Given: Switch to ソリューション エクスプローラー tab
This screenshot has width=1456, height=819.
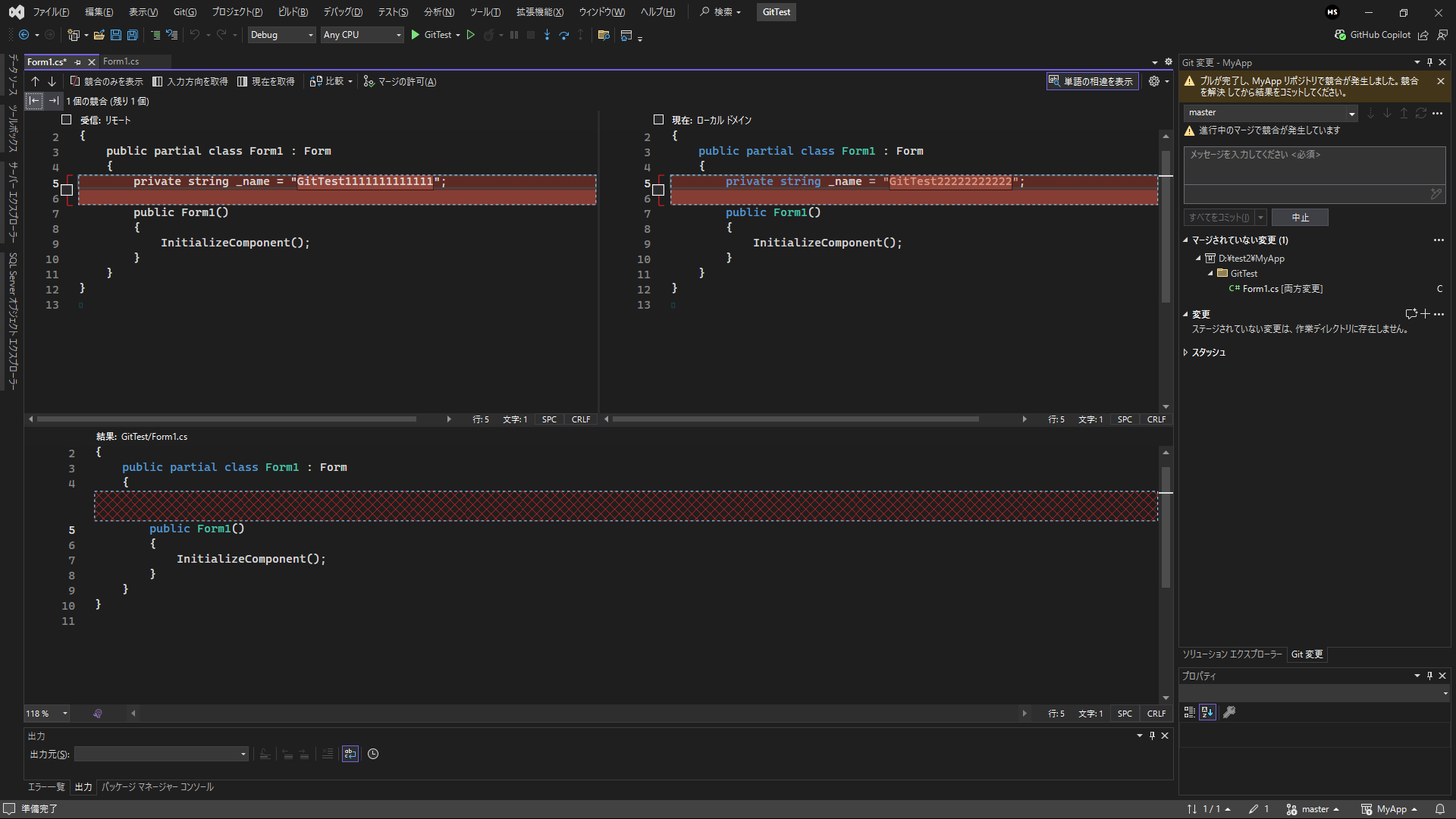Looking at the screenshot, I should point(1232,654).
